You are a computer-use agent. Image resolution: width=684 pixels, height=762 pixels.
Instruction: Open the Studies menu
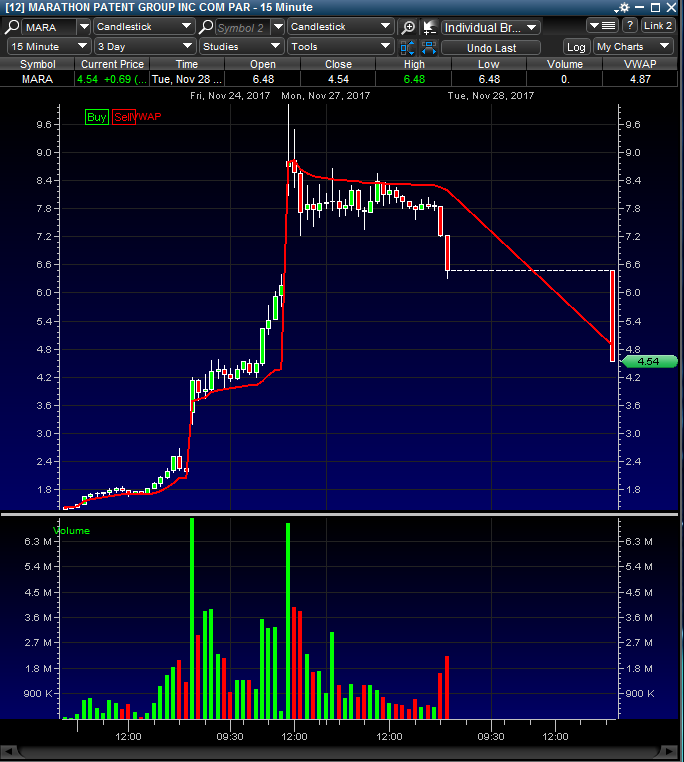click(242, 47)
